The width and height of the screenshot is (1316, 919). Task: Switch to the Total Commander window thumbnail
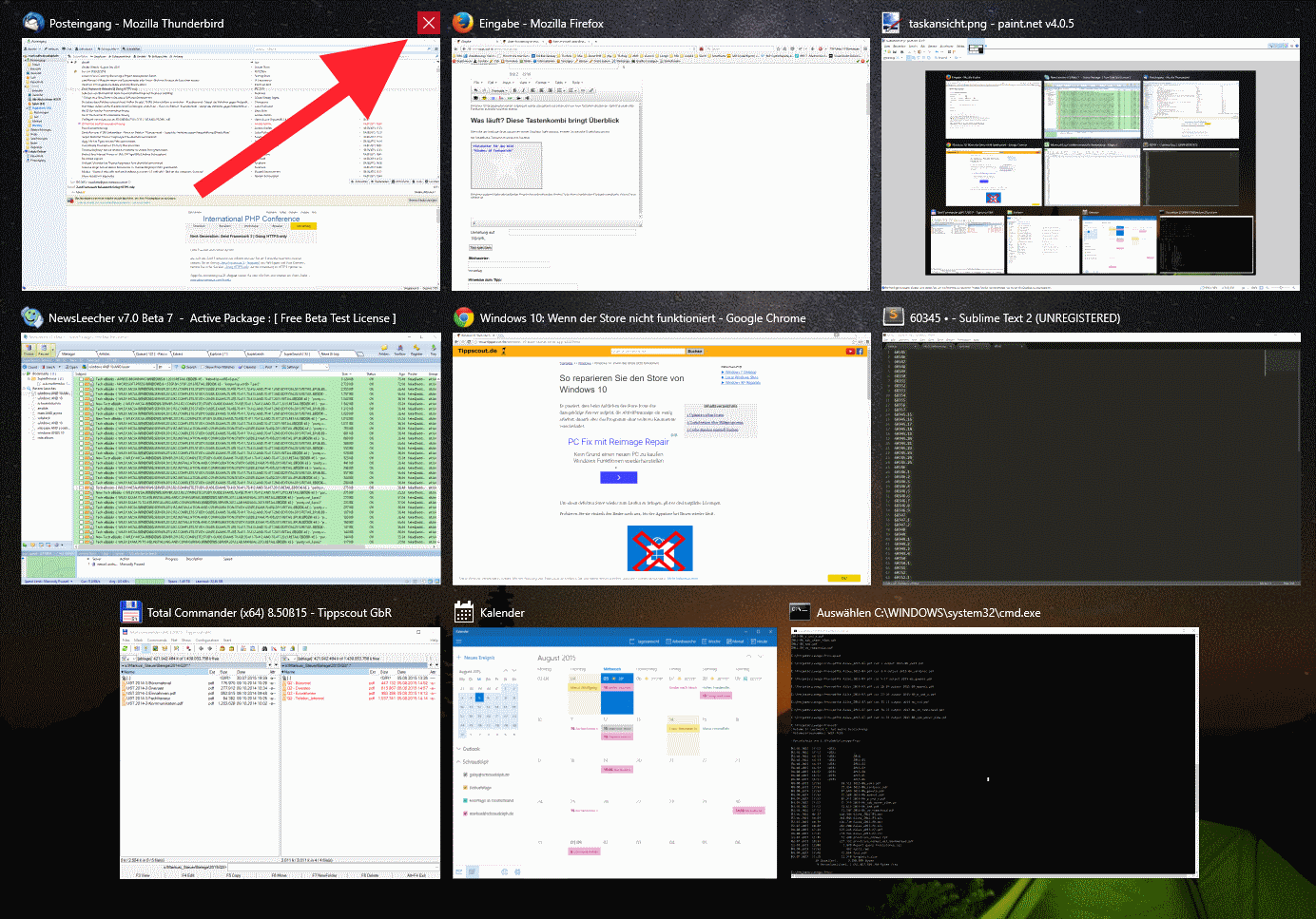(281, 753)
